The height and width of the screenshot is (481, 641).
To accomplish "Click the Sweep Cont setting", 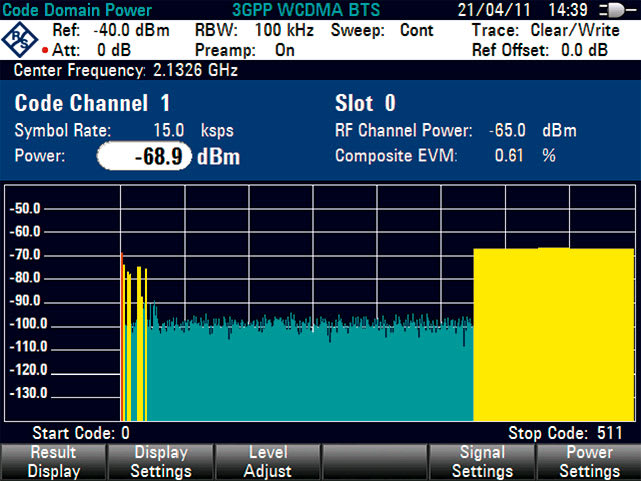I will pos(382,31).
